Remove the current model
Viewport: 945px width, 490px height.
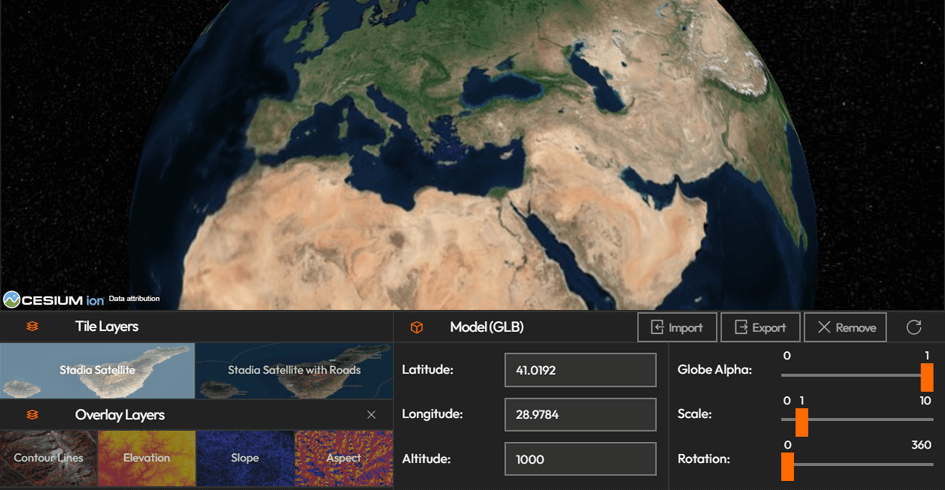[x=845, y=327]
